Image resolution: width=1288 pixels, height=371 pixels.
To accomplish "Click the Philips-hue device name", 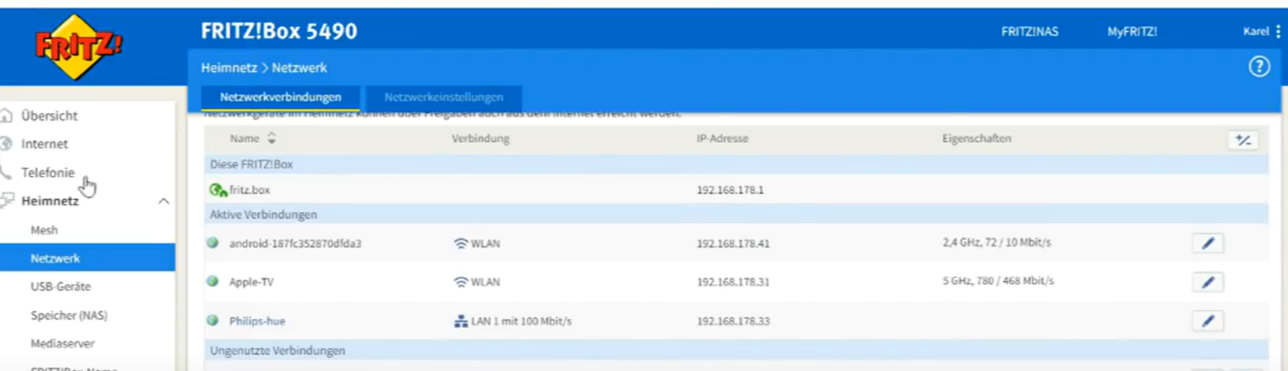I will pyautogui.click(x=257, y=321).
